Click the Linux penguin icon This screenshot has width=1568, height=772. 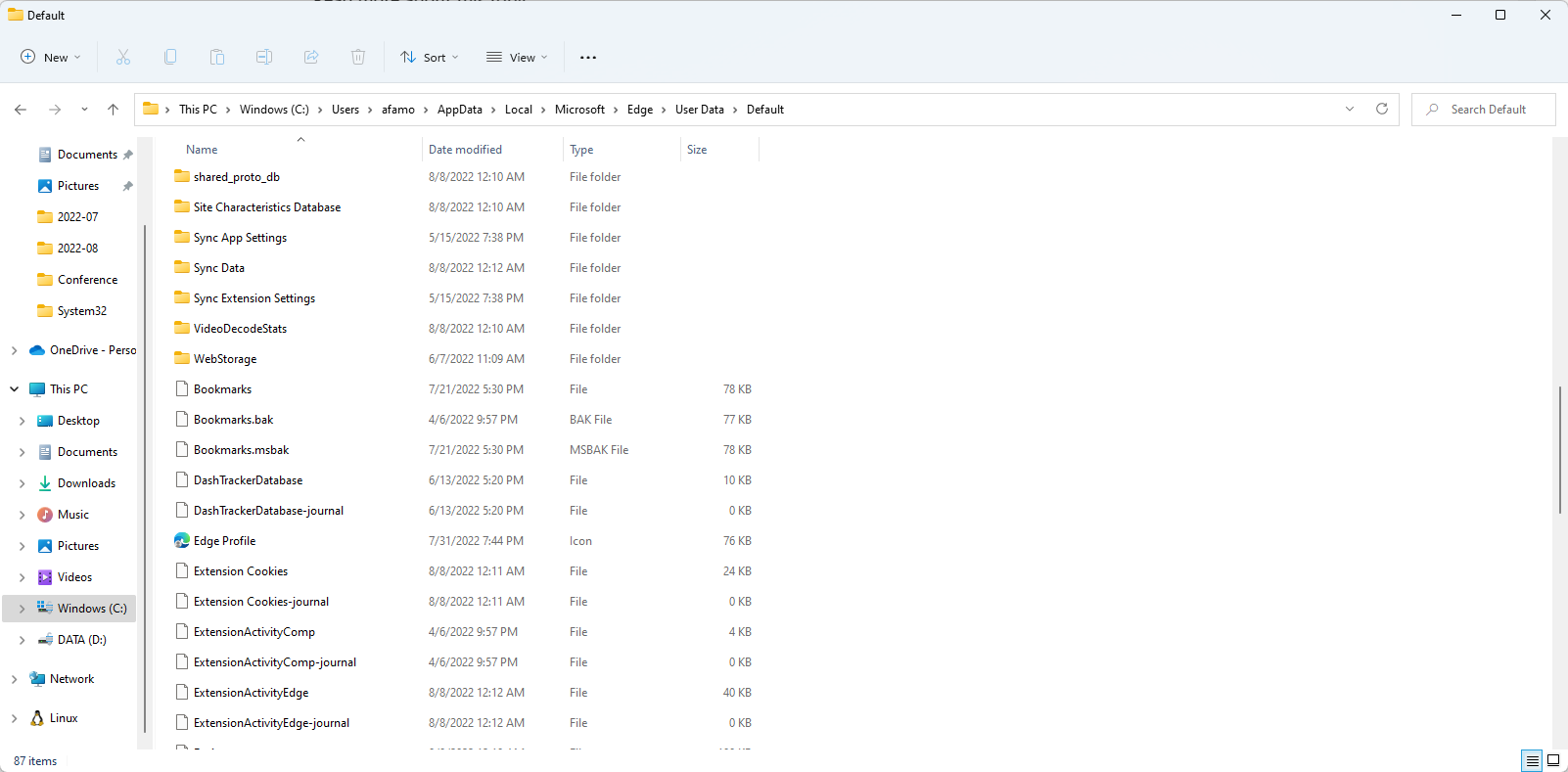pos(37,717)
